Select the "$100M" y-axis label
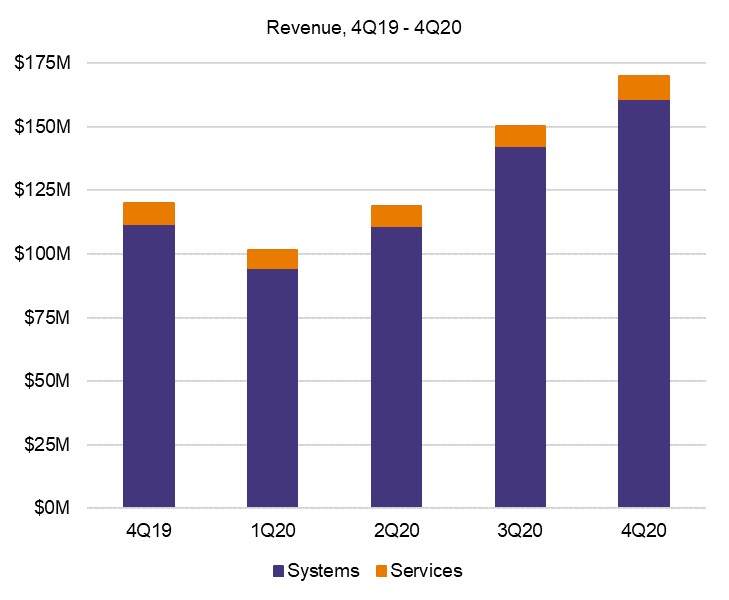Viewport: 729px width, 600px height. coord(42,254)
